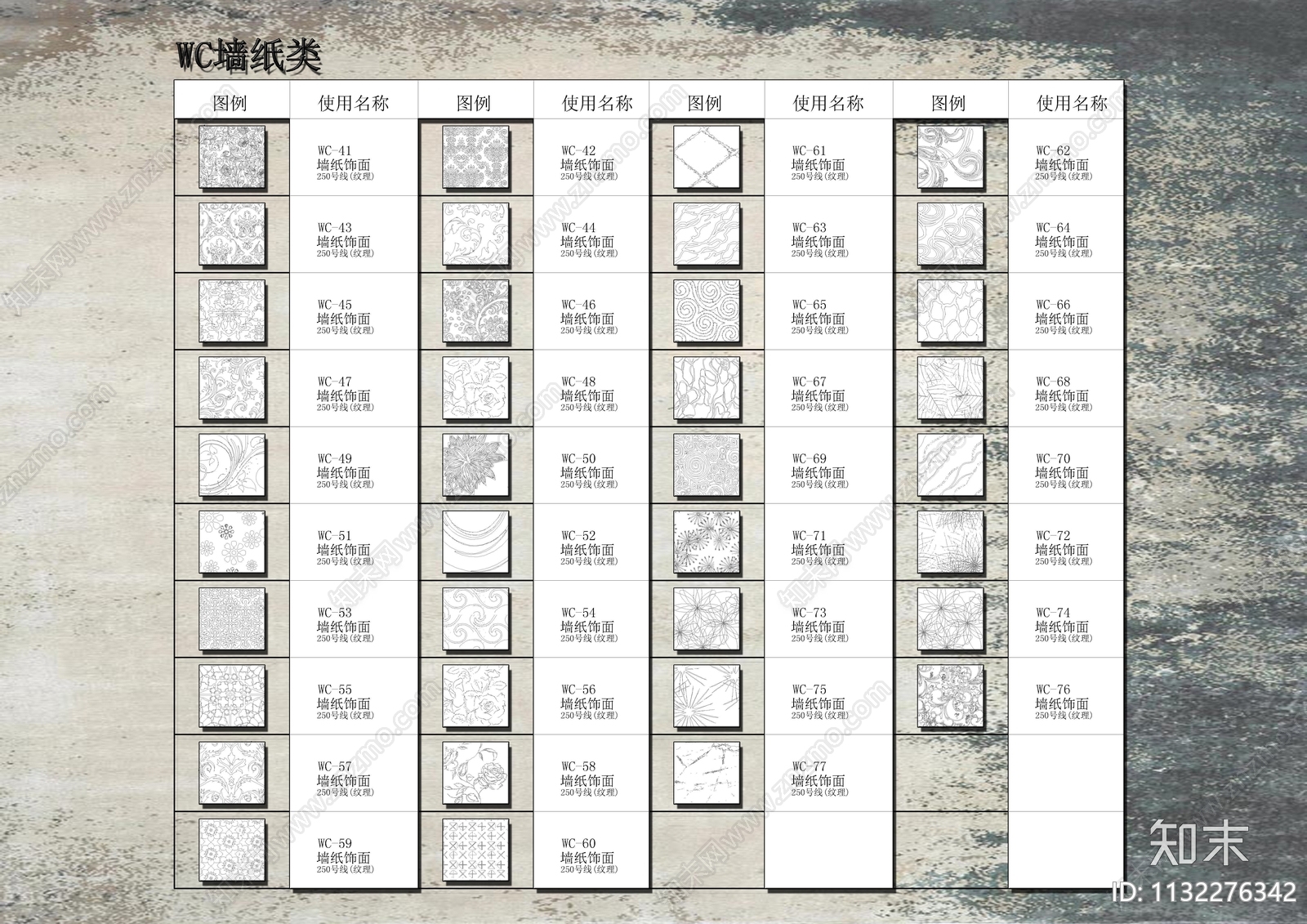Image resolution: width=1307 pixels, height=924 pixels.
Task: Click the 'WC-74' label text
Action: click(x=1053, y=613)
